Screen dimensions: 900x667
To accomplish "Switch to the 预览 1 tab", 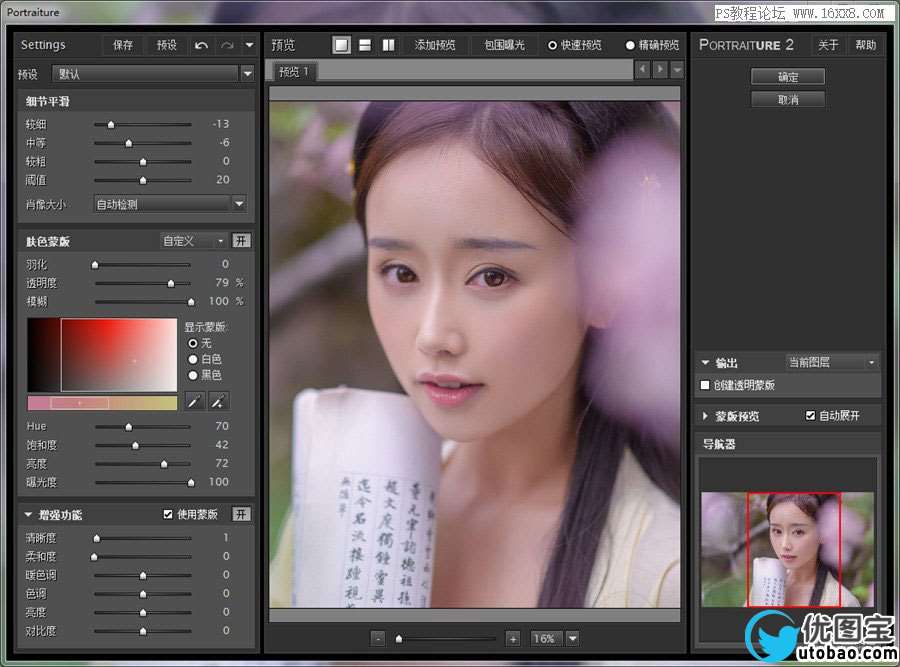I will [294, 72].
